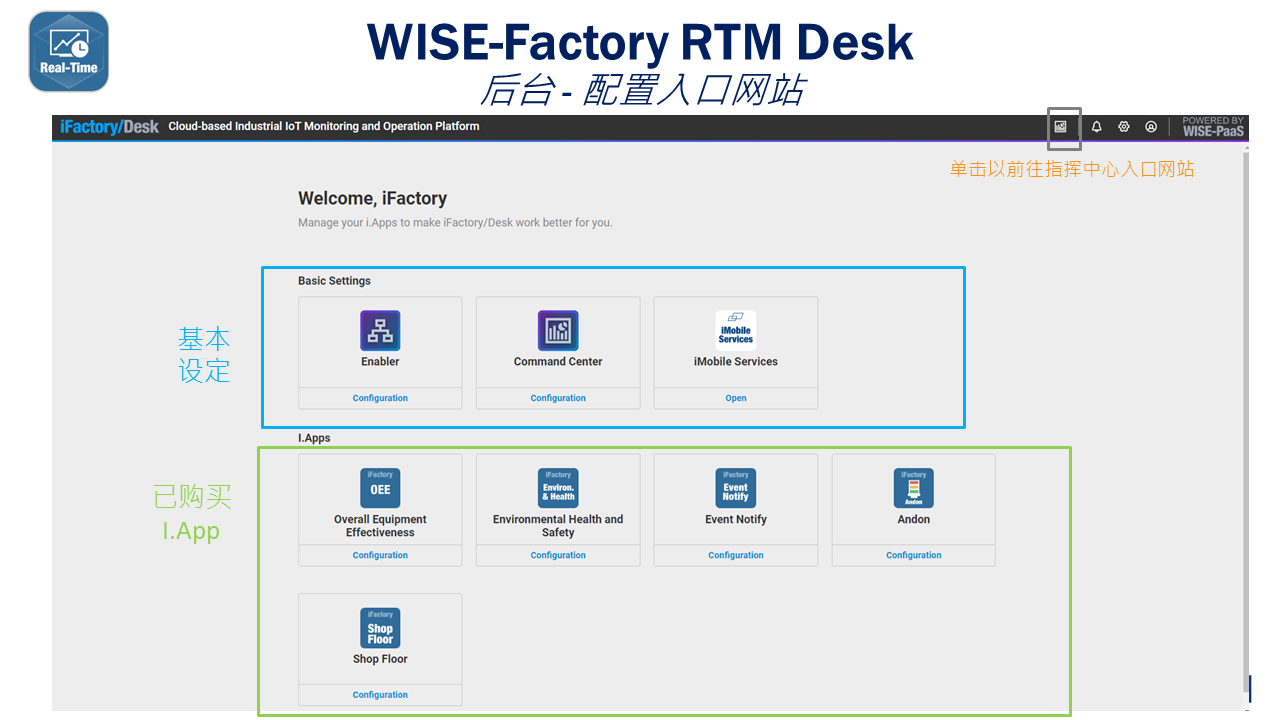Click the Basic Settings heading
The height and width of the screenshot is (720, 1280).
pos(334,281)
